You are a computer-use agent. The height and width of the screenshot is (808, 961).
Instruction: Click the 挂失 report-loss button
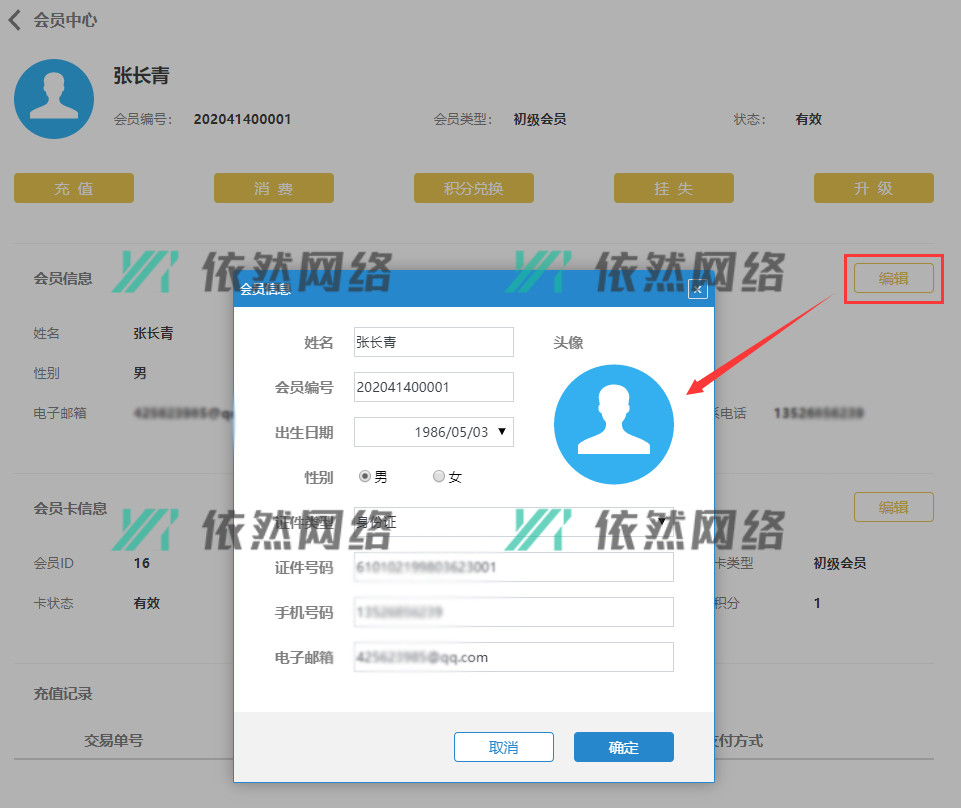pyautogui.click(x=673, y=188)
